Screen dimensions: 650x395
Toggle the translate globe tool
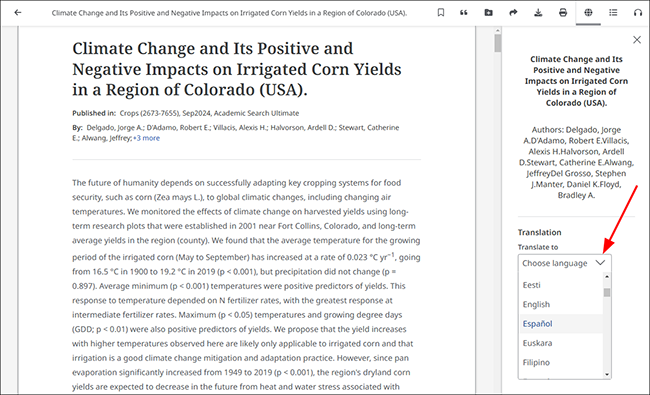click(588, 12)
